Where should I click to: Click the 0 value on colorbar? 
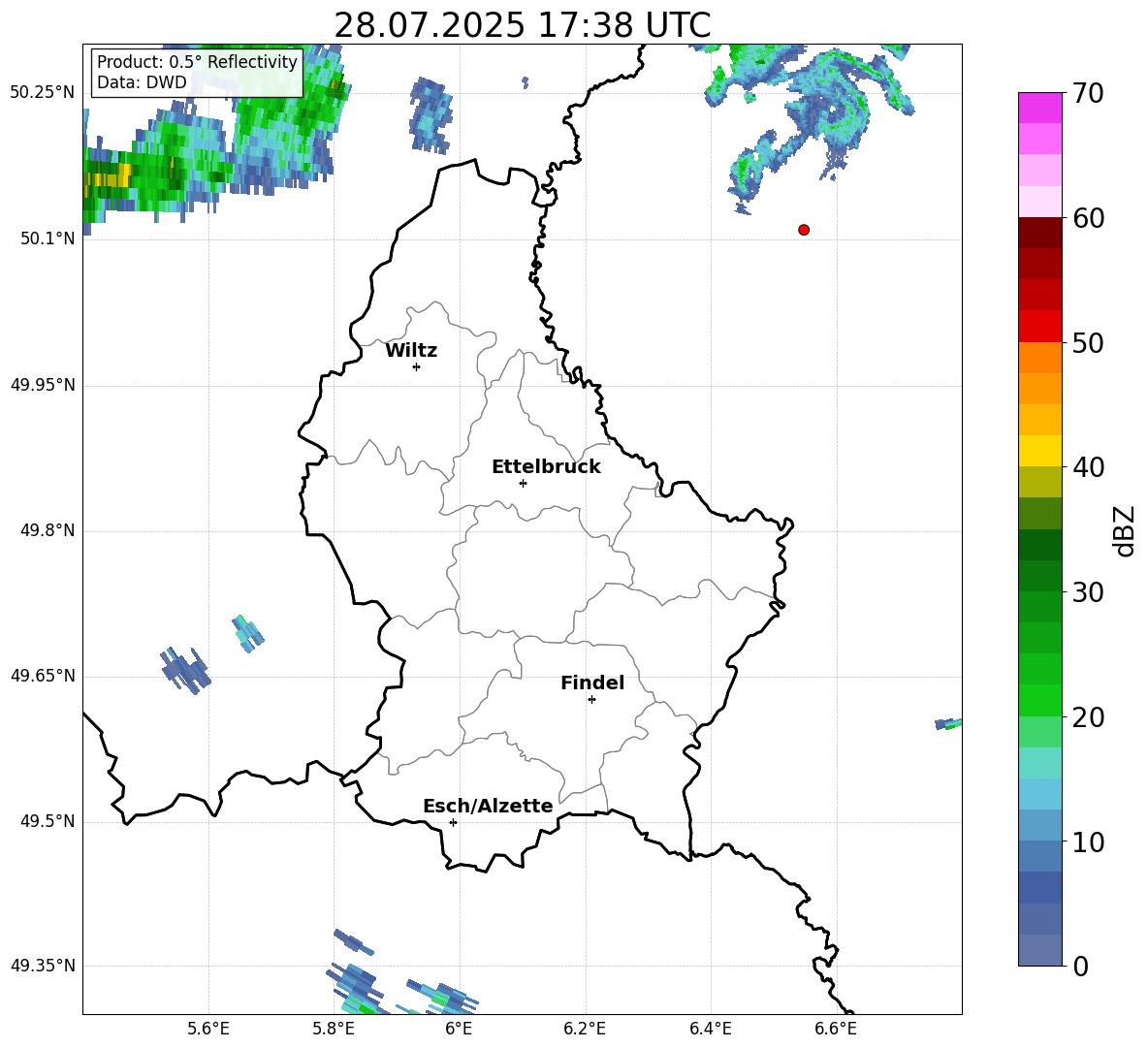point(1080,967)
